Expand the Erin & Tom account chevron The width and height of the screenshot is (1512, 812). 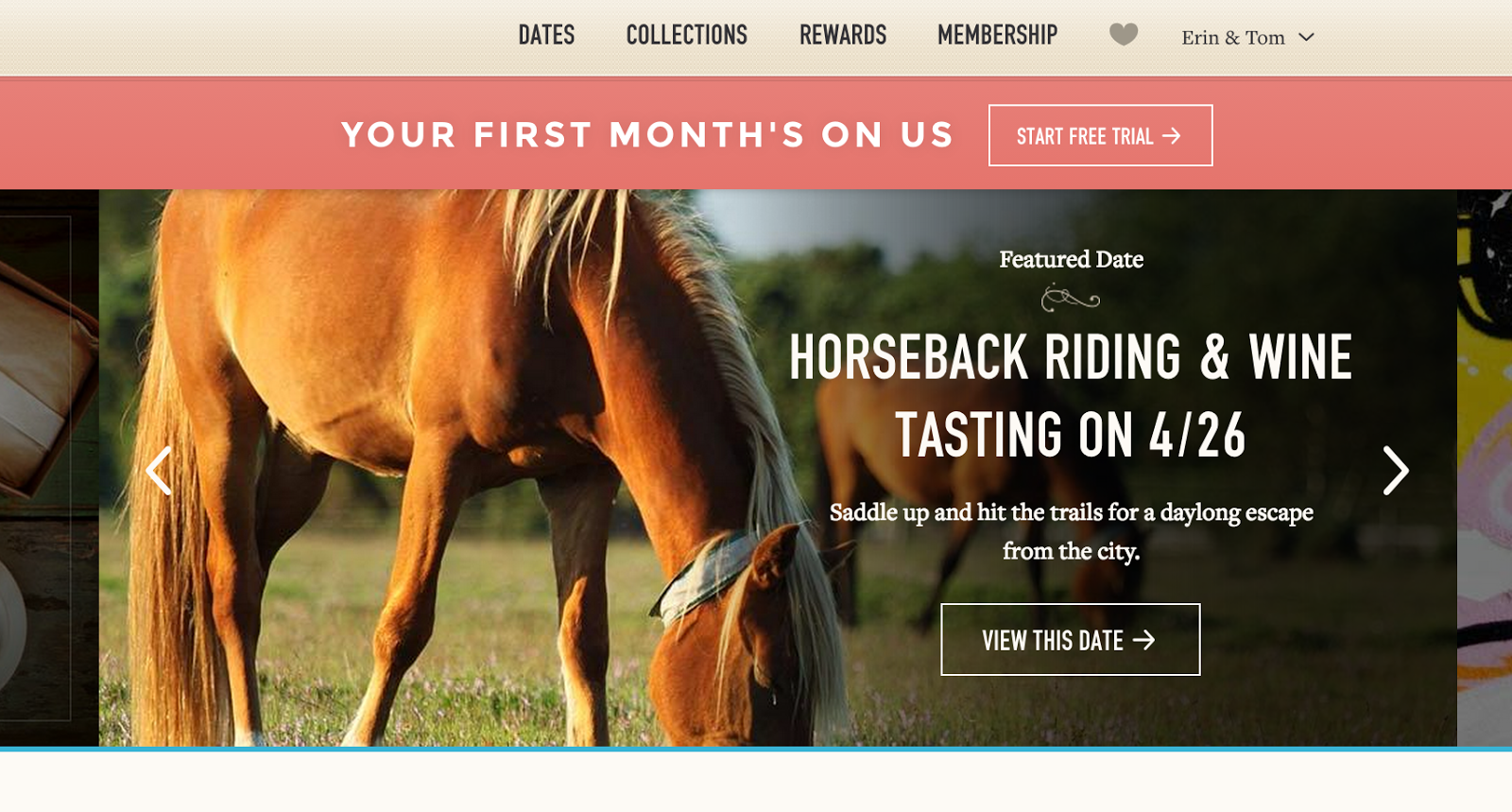click(1307, 37)
